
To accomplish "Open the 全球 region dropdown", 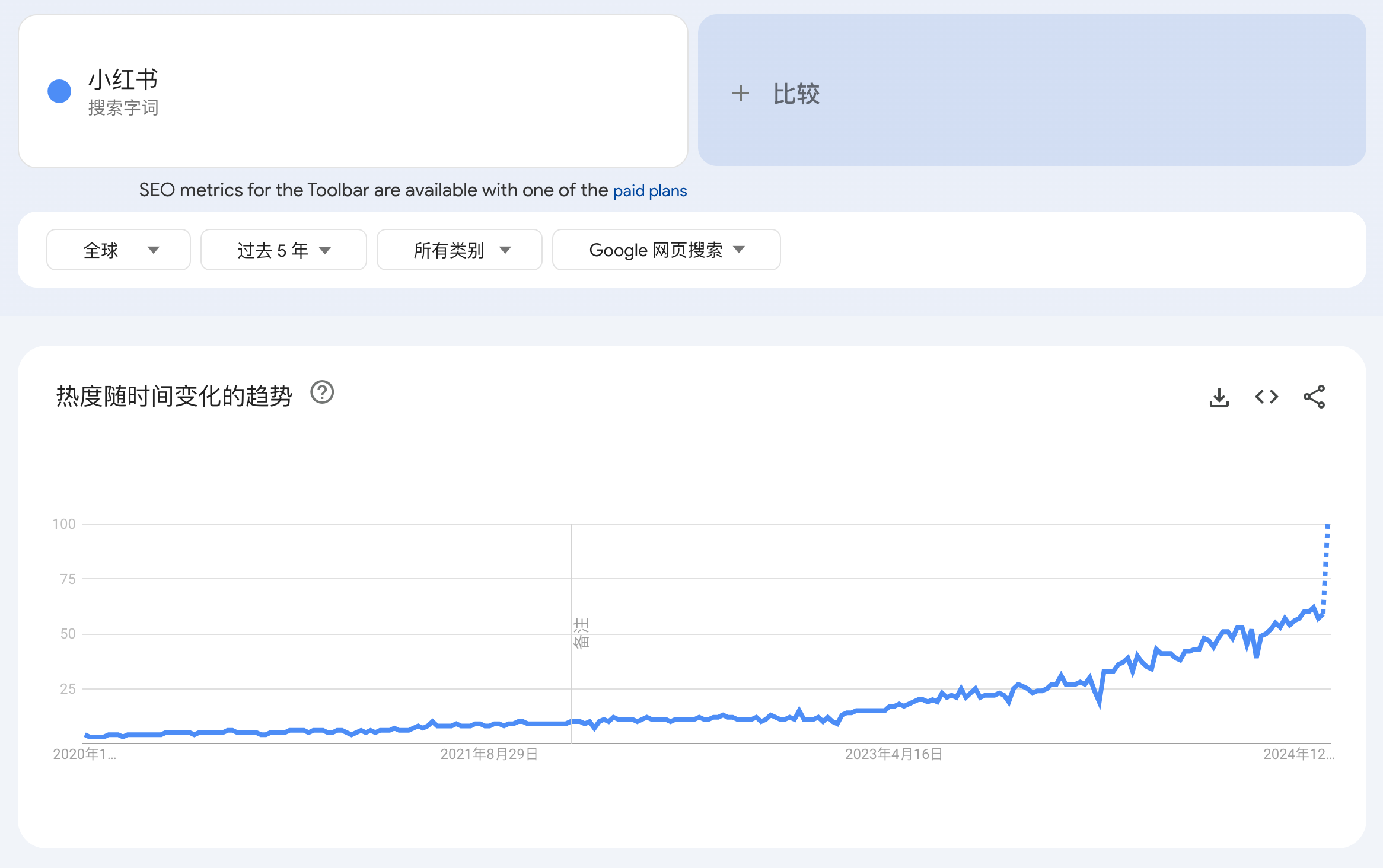I will pyautogui.click(x=119, y=250).
